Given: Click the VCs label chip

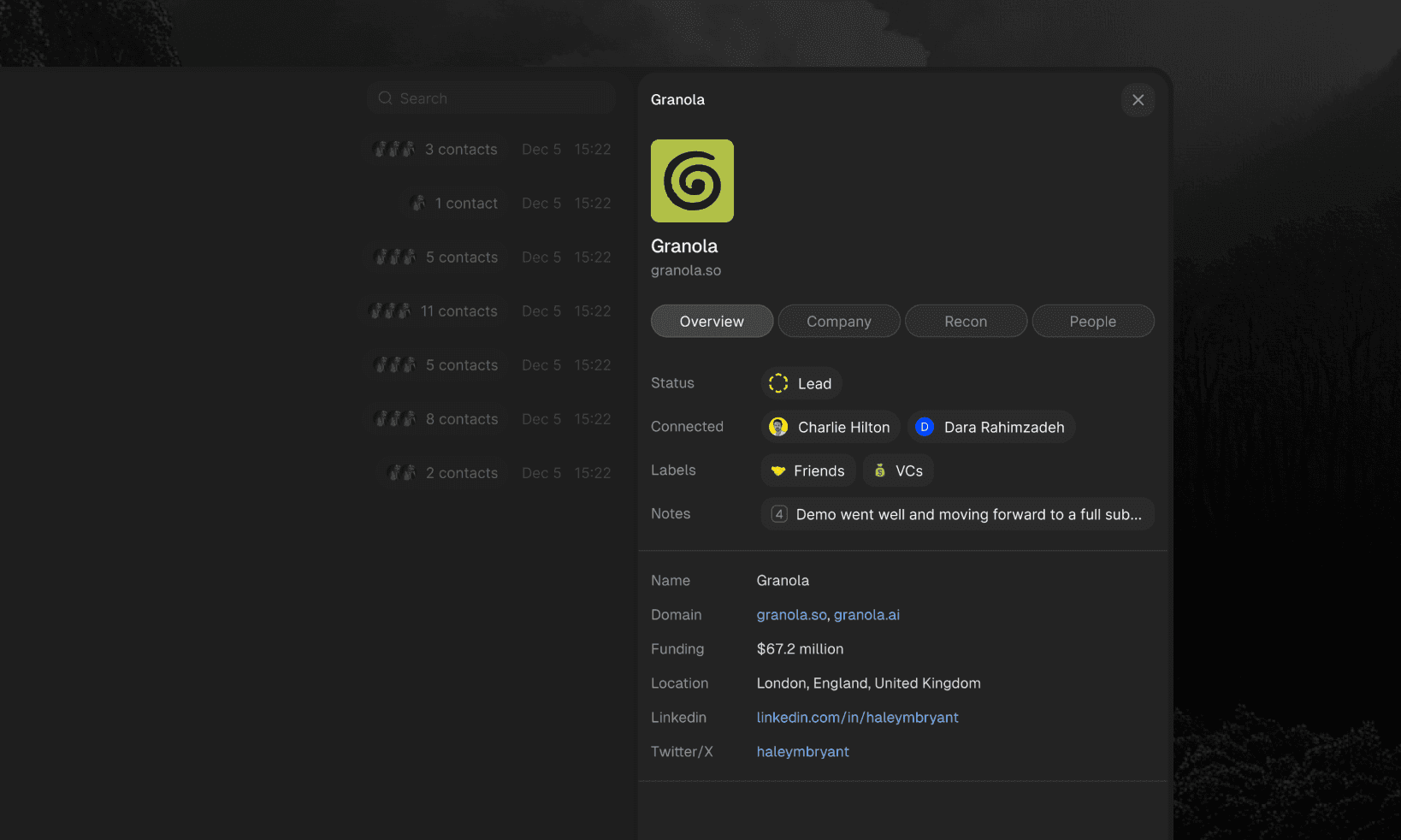Looking at the screenshot, I should pos(898,470).
